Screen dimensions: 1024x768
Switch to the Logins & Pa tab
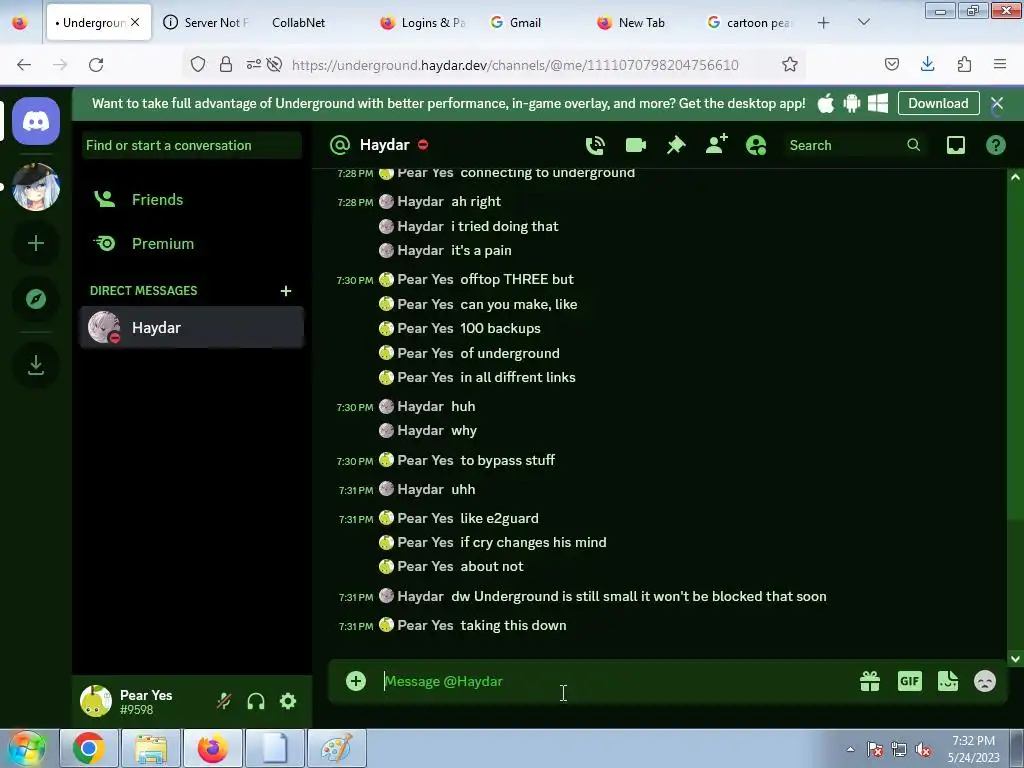pyautogui.click(x=424, y=23)
